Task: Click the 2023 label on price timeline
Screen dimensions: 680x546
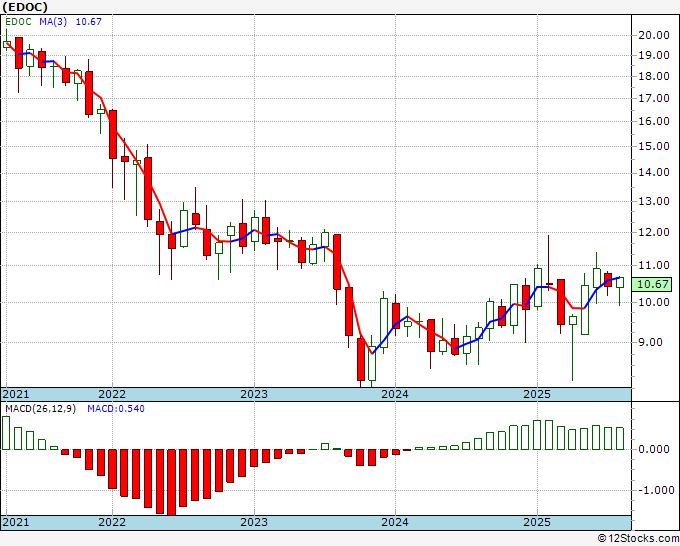Action: tap(254, 394)
